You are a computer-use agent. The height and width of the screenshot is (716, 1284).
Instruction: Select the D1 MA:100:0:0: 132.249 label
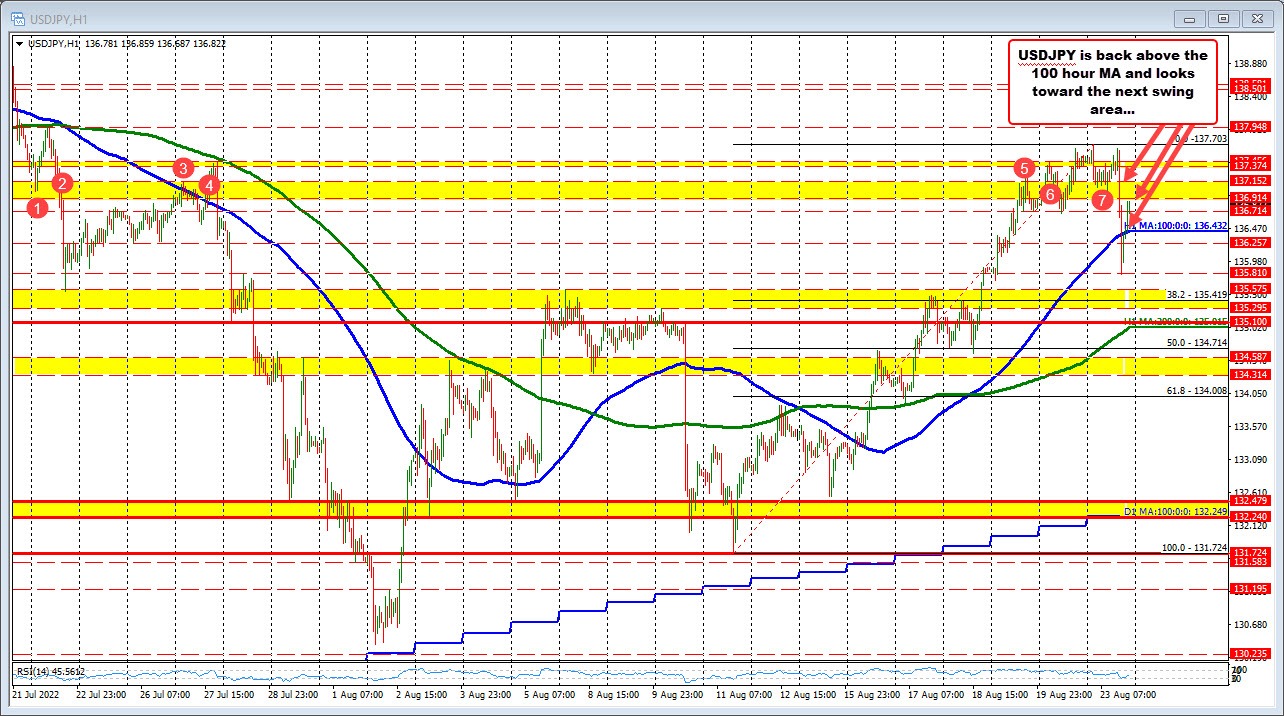click(1175, 511)
